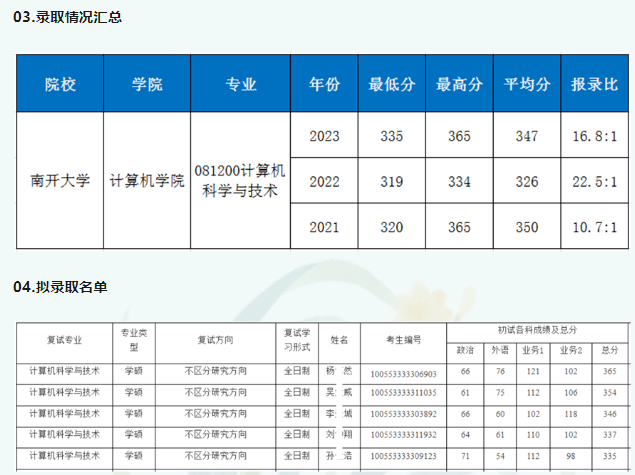Click the 081200计算机科学与技术 cell

[x=240, y=180]
